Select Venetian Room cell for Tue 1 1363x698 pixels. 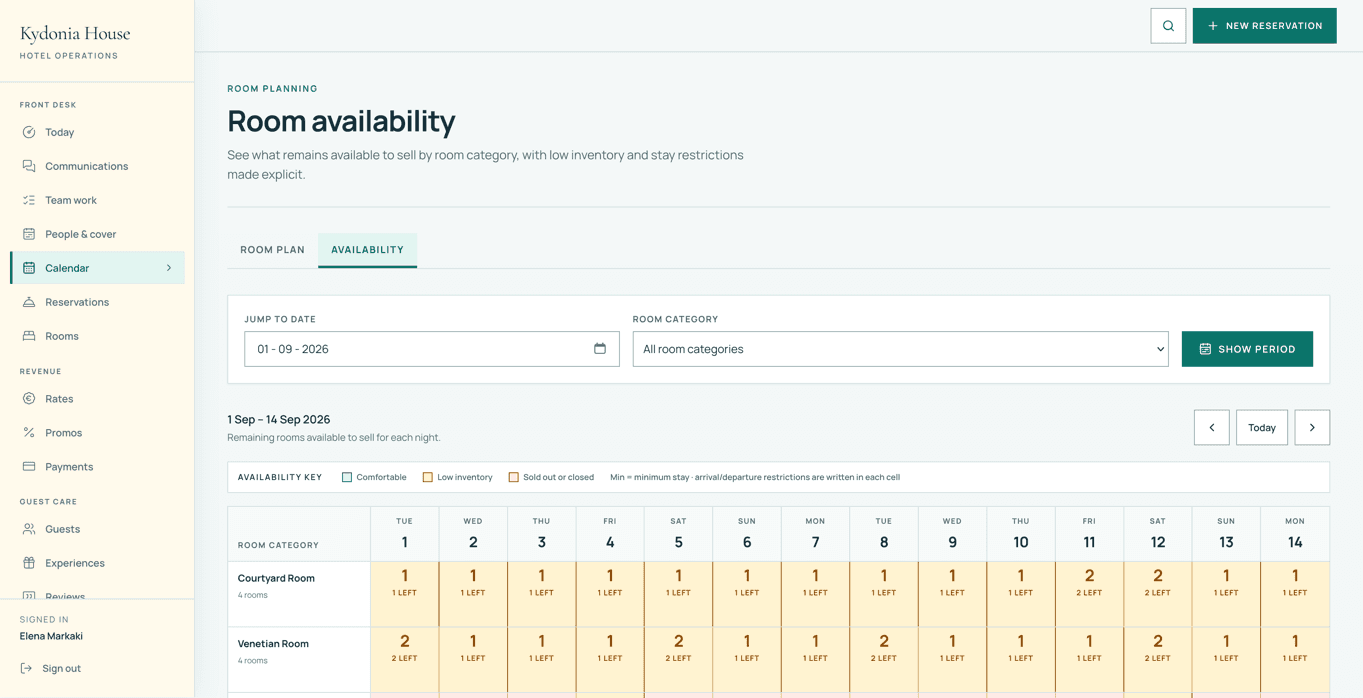pyautogui.click(x=404, y=660)
